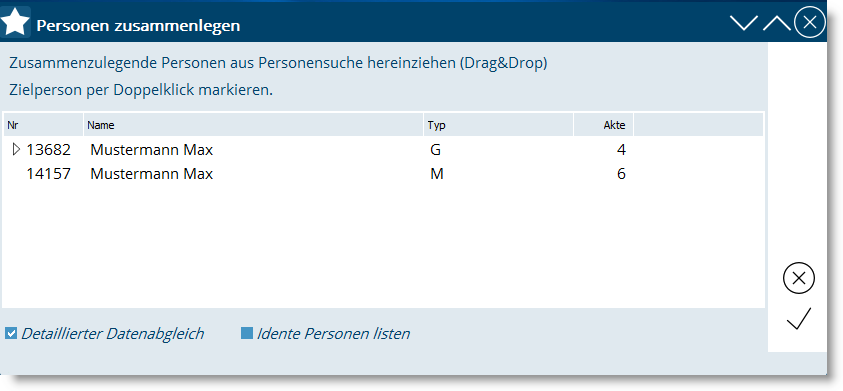Click the downward chevron in title bar
Image resolution: width=843 pixels, height=391 pixels.
(744, 23)
